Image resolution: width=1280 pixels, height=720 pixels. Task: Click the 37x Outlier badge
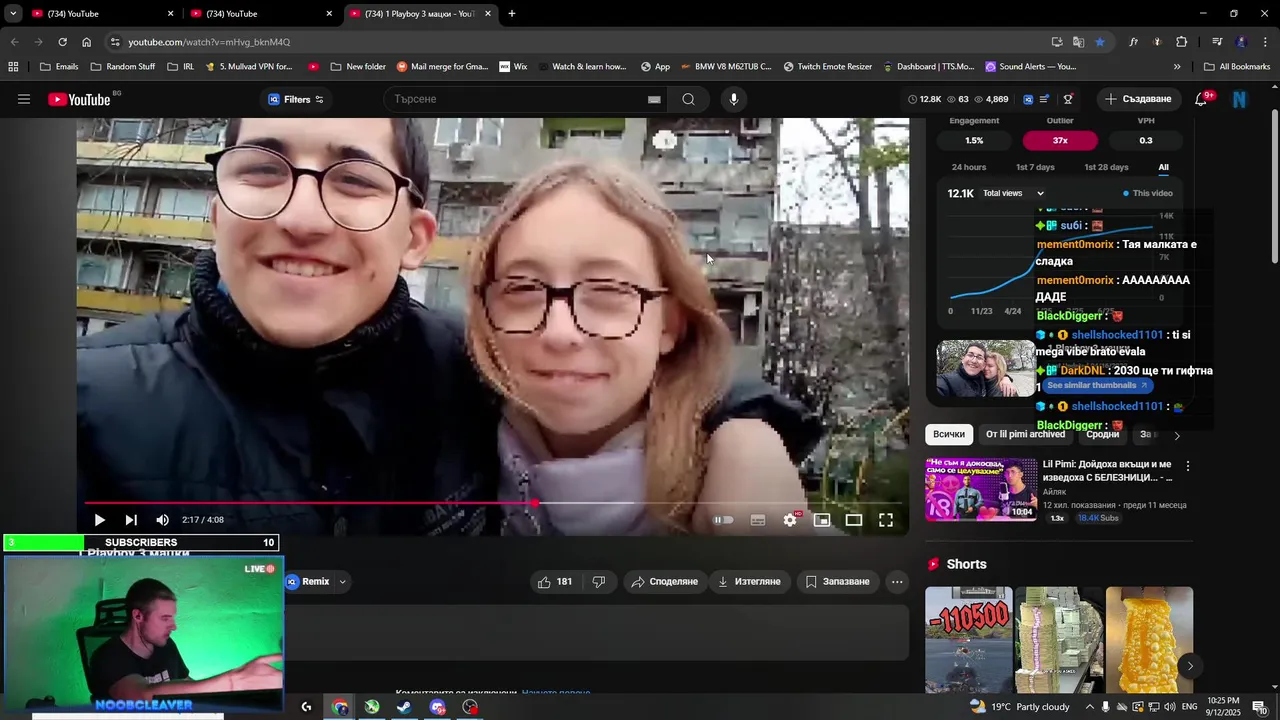click(x=1060, y=140)
